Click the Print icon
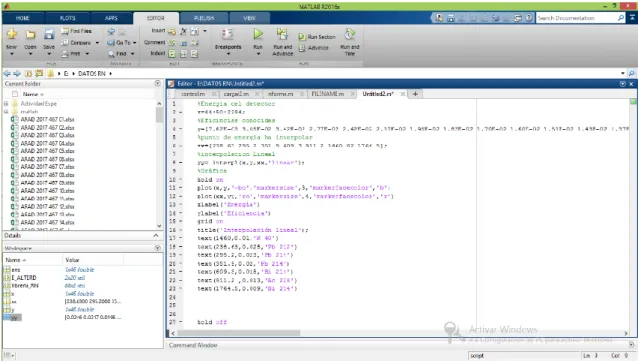638x361 pixels. [65, 54]
